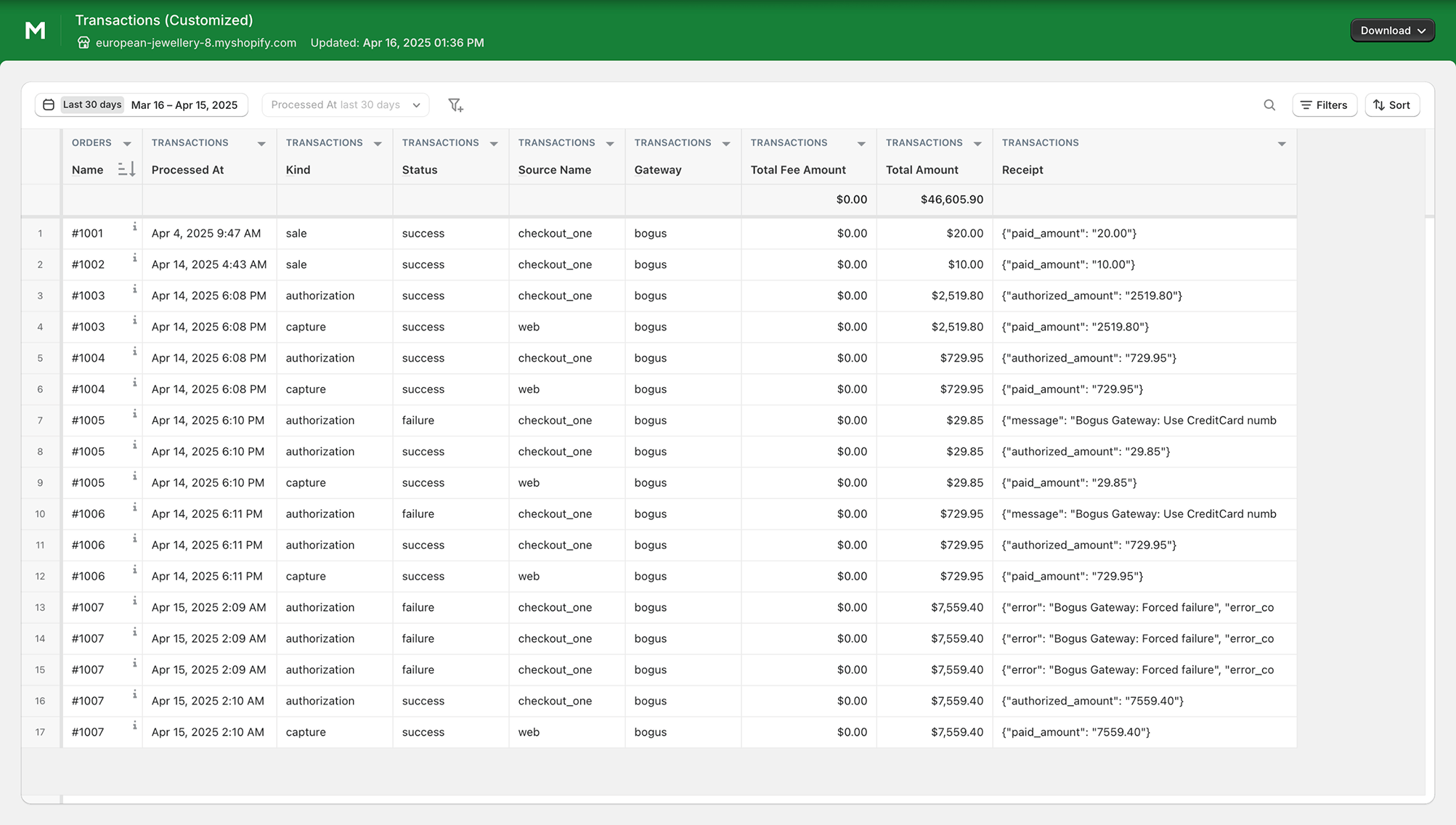Click the store icon next to the shop domain
1456x825 pixels.
[x=84, y=42]
